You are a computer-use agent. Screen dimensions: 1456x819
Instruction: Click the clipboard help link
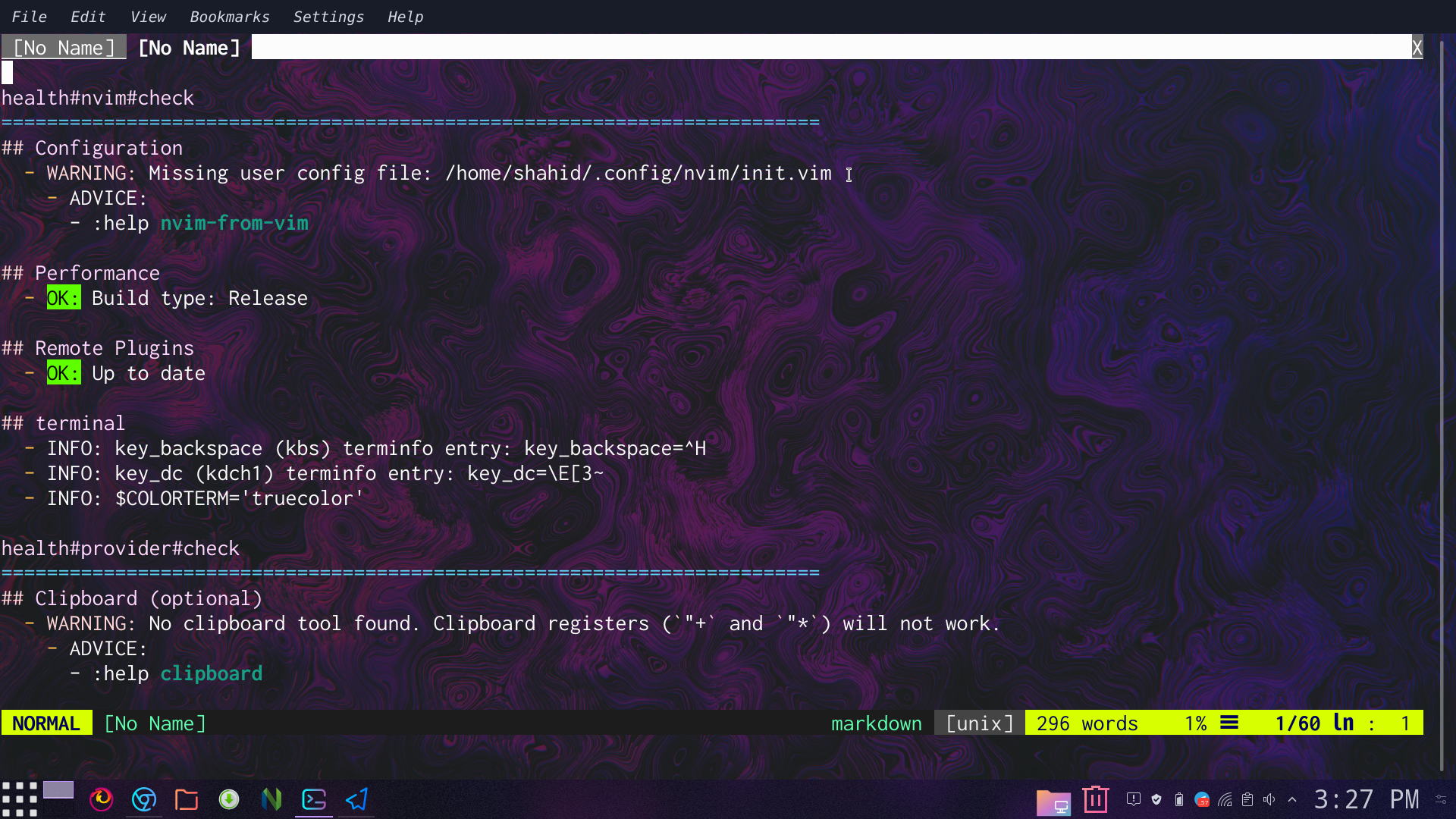tap(212, 673)
